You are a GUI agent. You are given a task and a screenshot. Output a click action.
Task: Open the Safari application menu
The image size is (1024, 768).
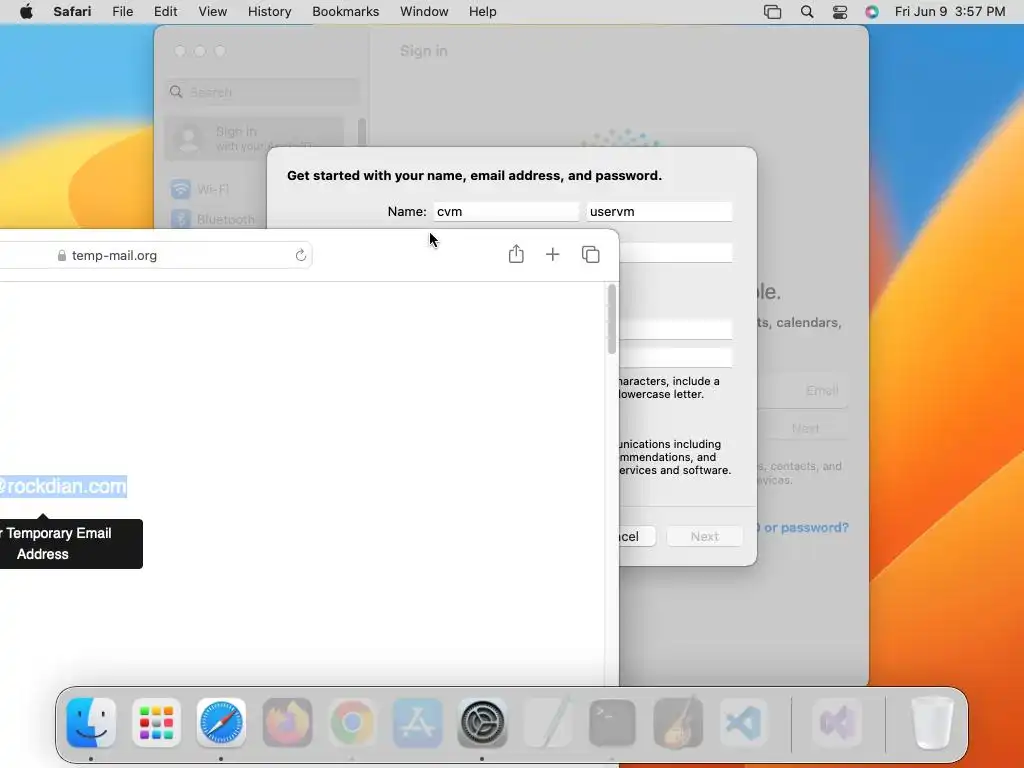(x=72, y=12)
